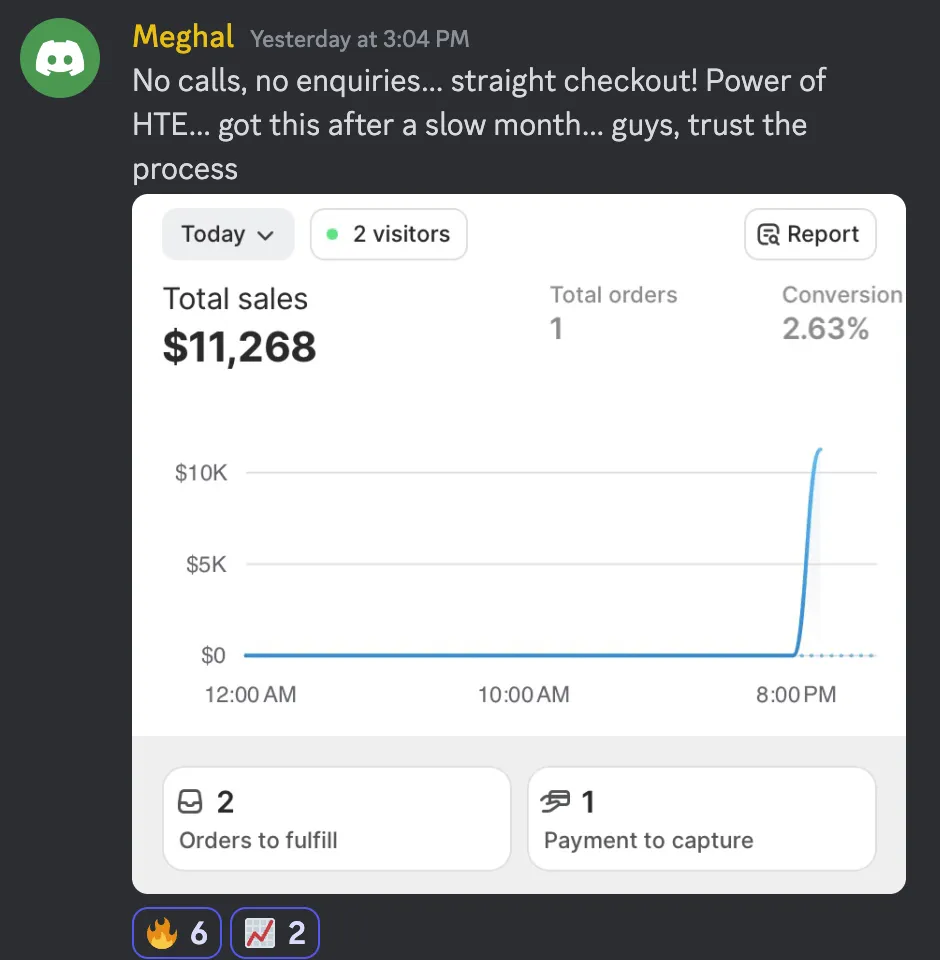
Task: Open the 2 visitors live view
Action: click(x=389, y=234)
